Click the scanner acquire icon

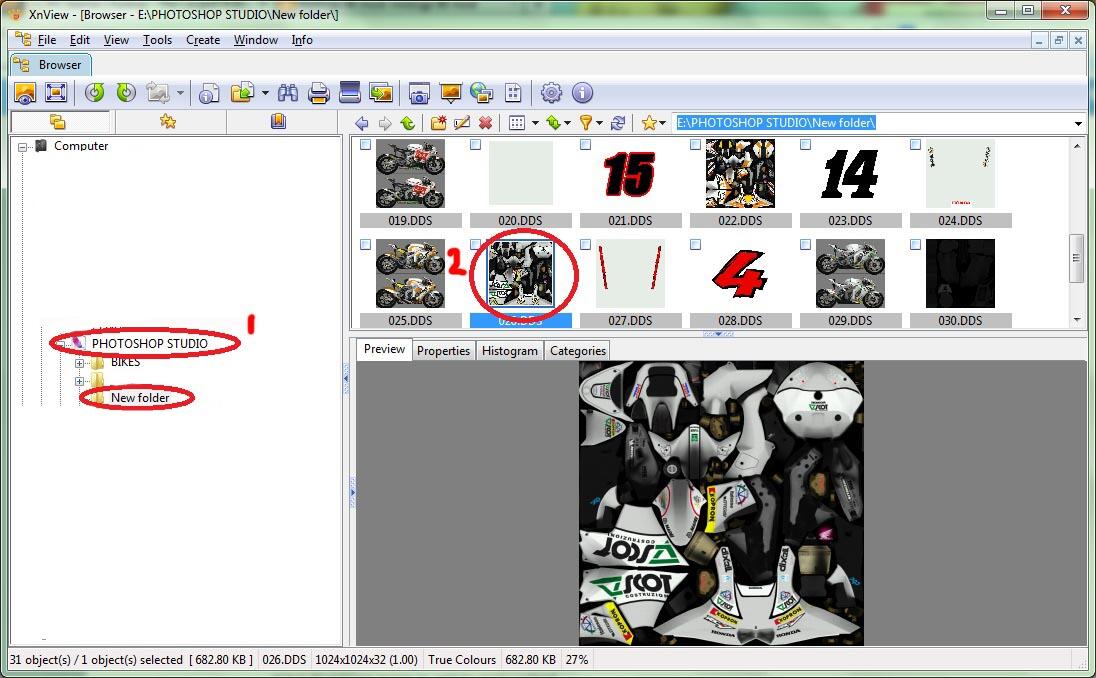point(349,92)
